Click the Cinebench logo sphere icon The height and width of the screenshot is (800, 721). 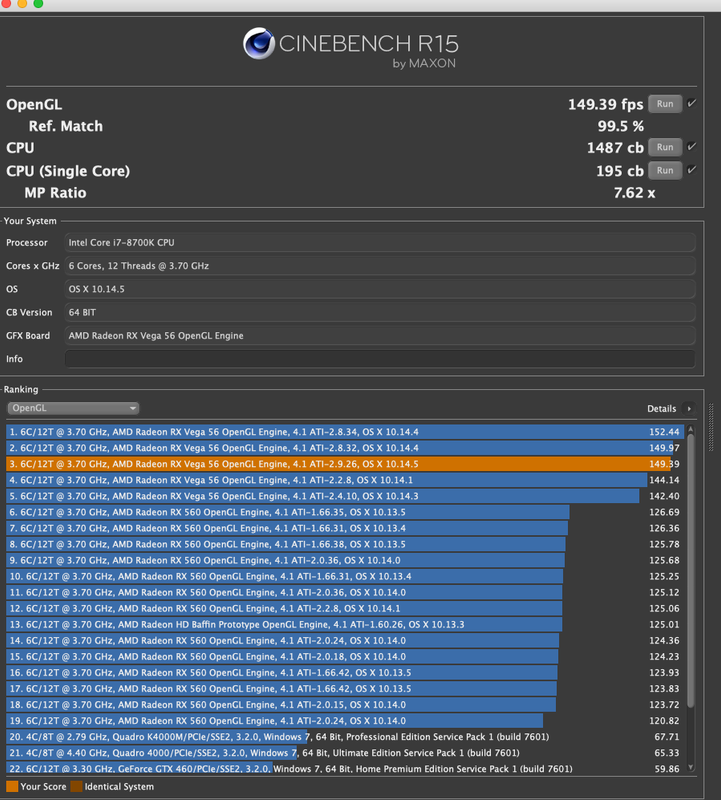point(259,43)
